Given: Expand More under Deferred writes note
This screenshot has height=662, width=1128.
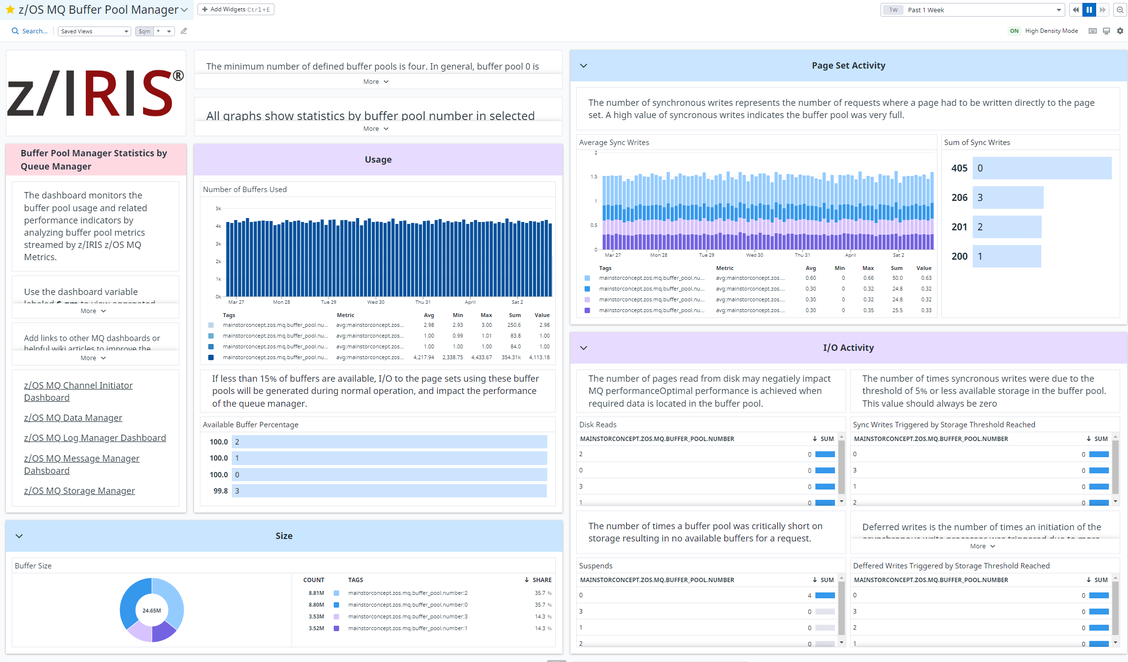Looking at the screenshot, I should (x=982, y=546).
